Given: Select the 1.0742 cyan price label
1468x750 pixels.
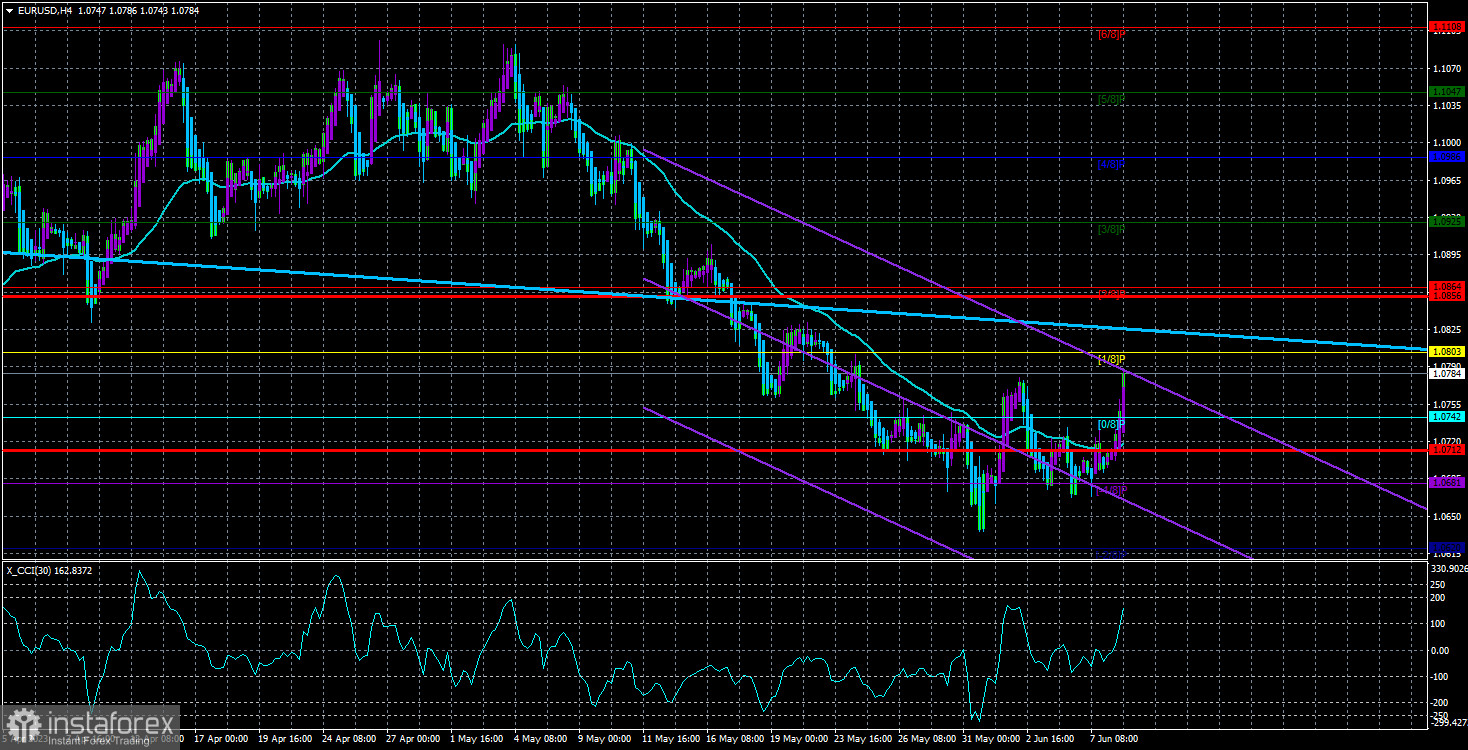Looking at the screenshot, I should pos(1447,417).
